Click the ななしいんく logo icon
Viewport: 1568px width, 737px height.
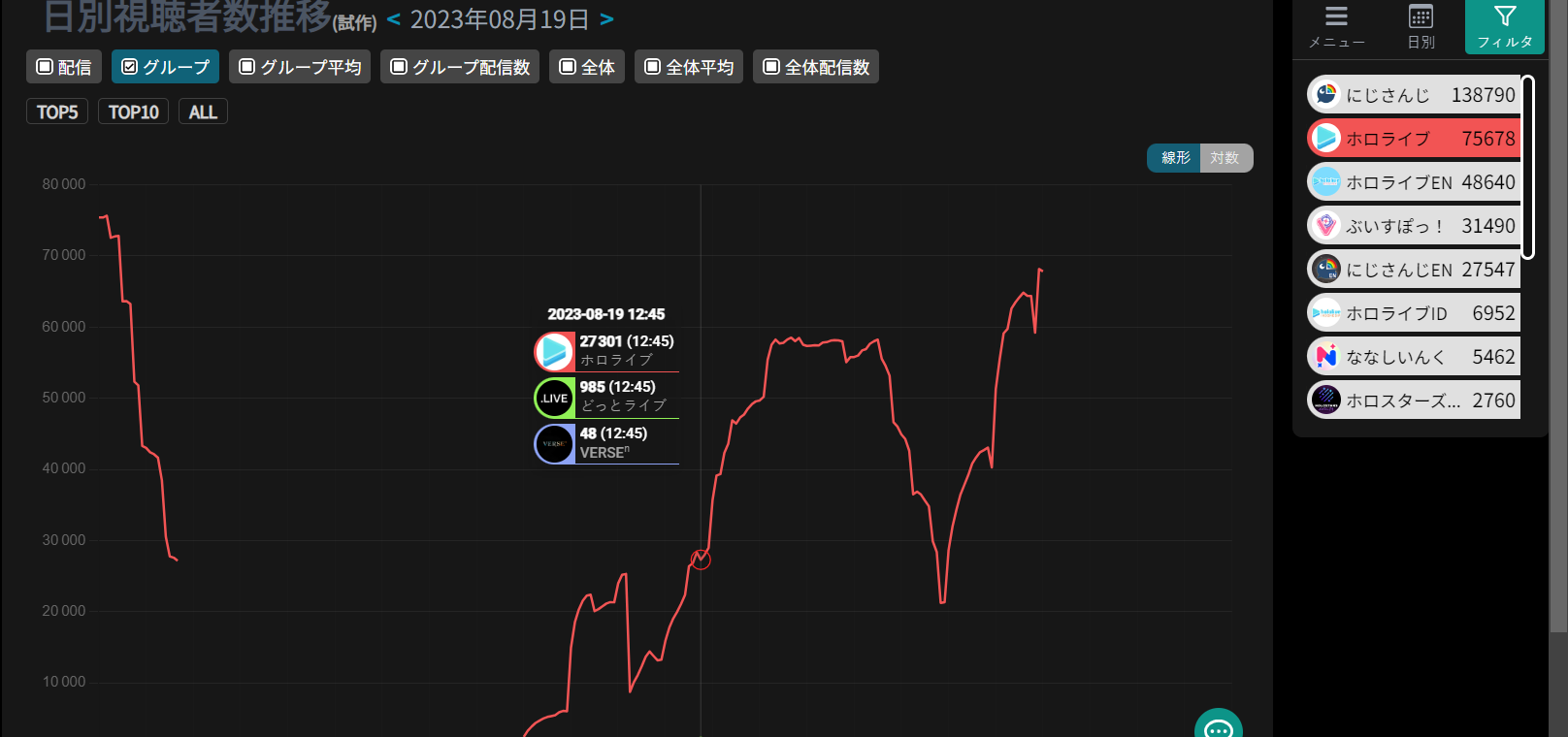click(1326, 357)
